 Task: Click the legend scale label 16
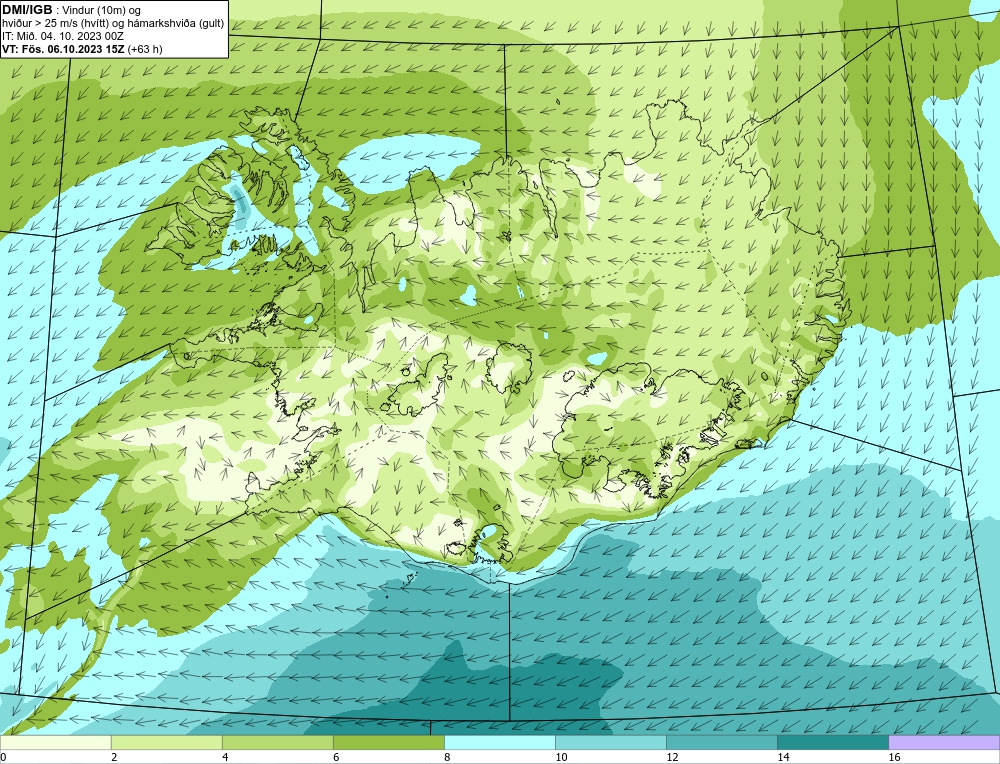tap(894, 757)
